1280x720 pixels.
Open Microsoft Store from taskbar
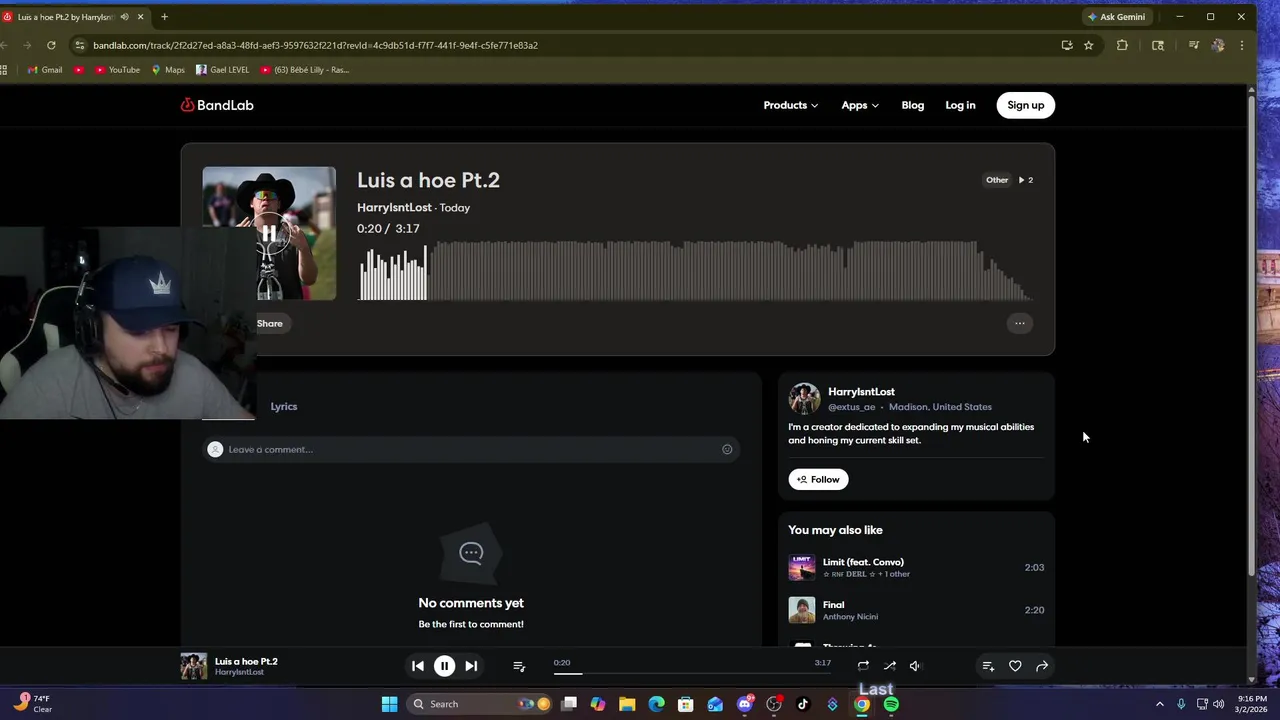point(685,704)
